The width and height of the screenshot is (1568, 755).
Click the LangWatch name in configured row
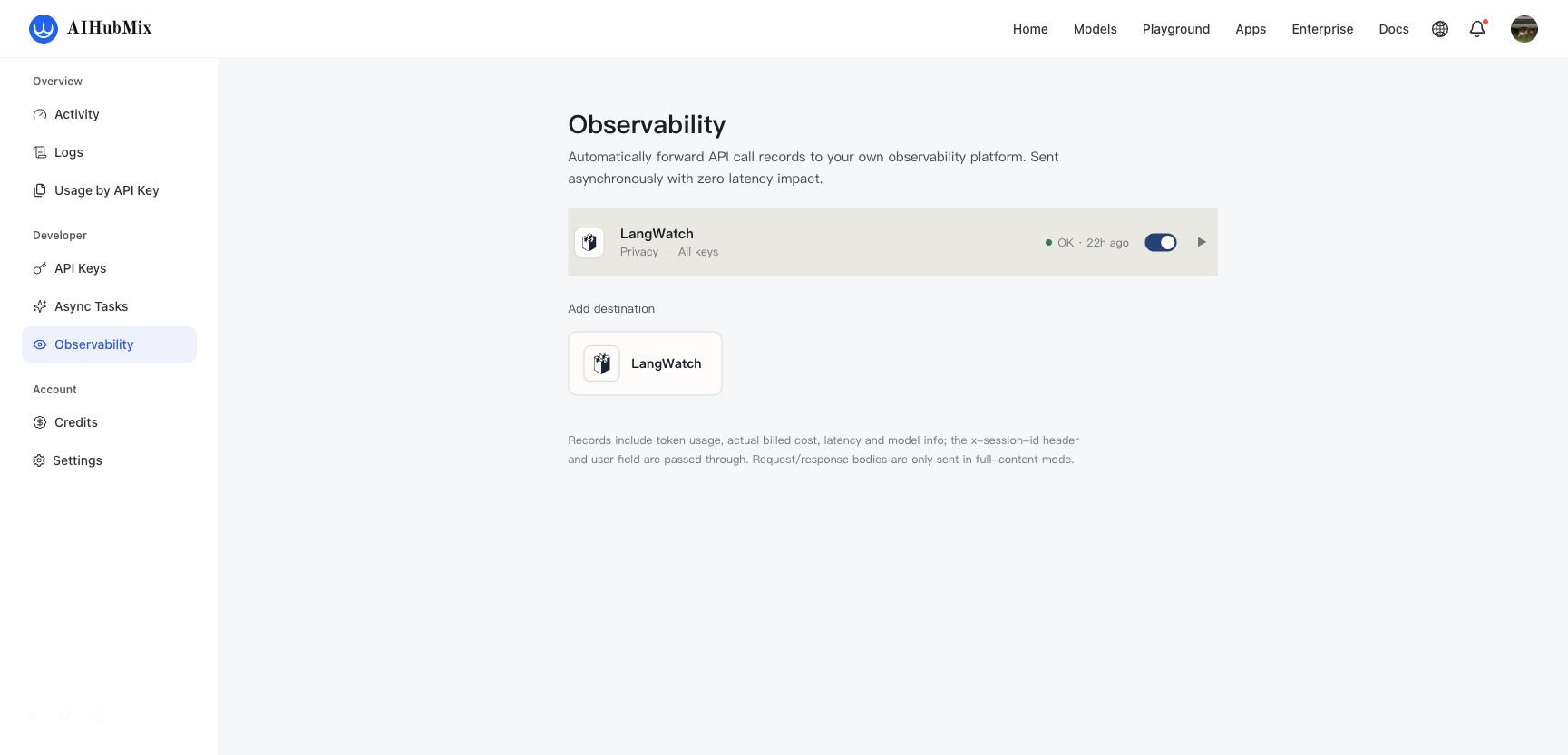[657, 234]
